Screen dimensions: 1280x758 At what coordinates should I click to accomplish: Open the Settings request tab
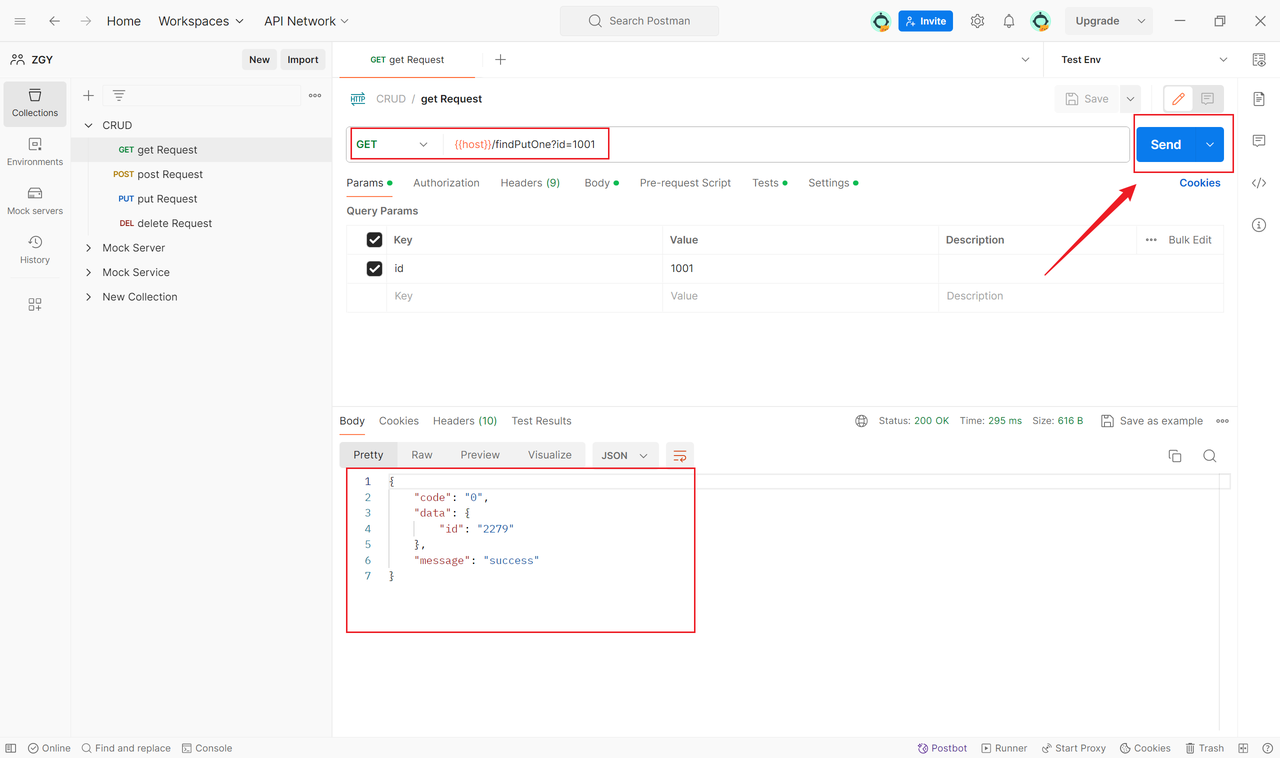[833, 183]
